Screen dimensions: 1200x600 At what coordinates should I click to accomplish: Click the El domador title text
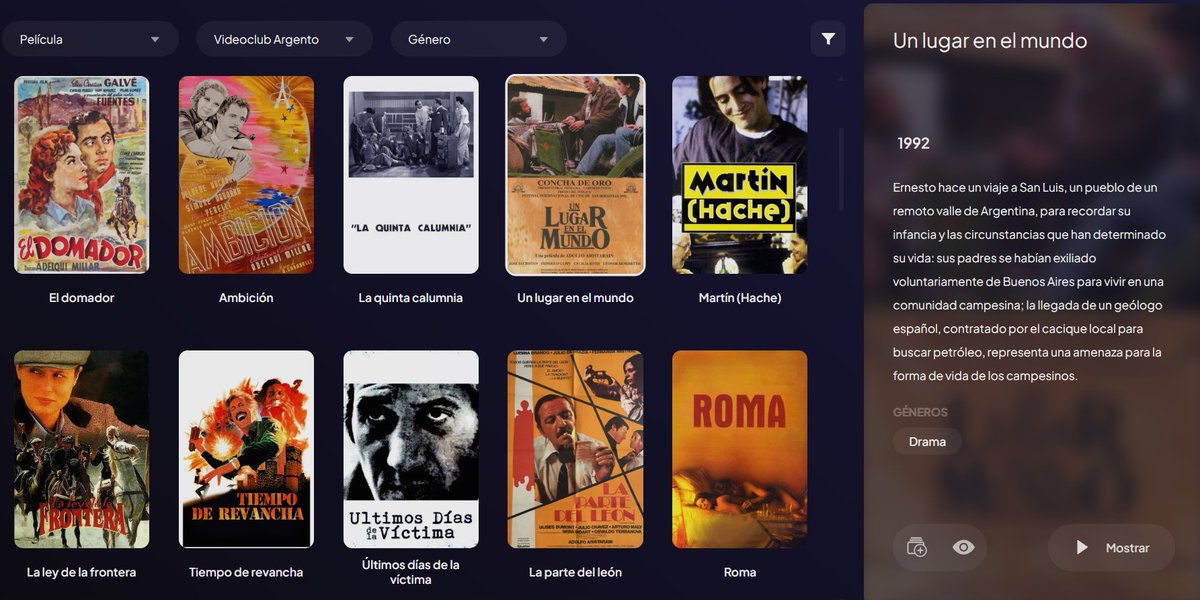pos(82,298)
